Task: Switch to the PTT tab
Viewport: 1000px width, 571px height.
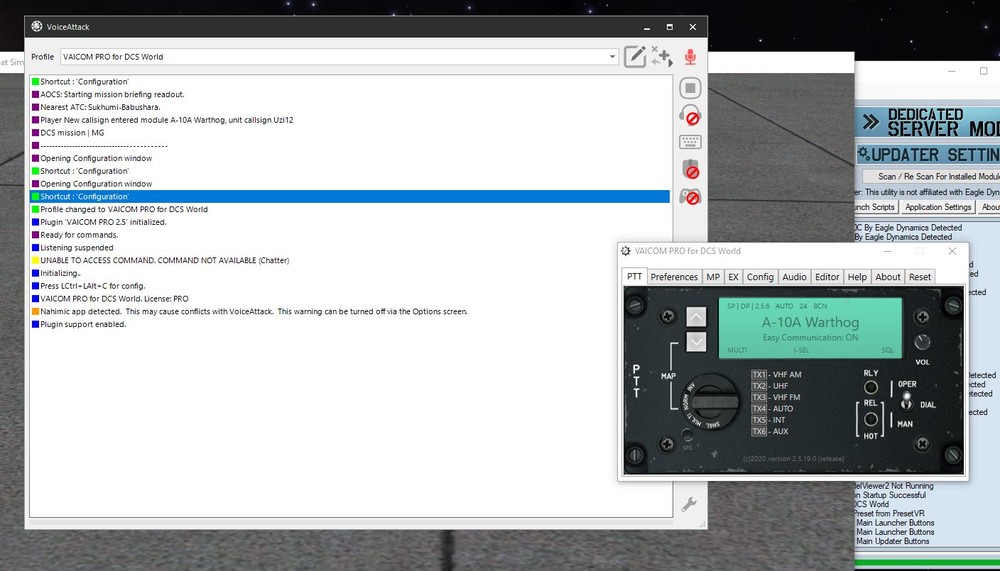Action: [634, 276]
